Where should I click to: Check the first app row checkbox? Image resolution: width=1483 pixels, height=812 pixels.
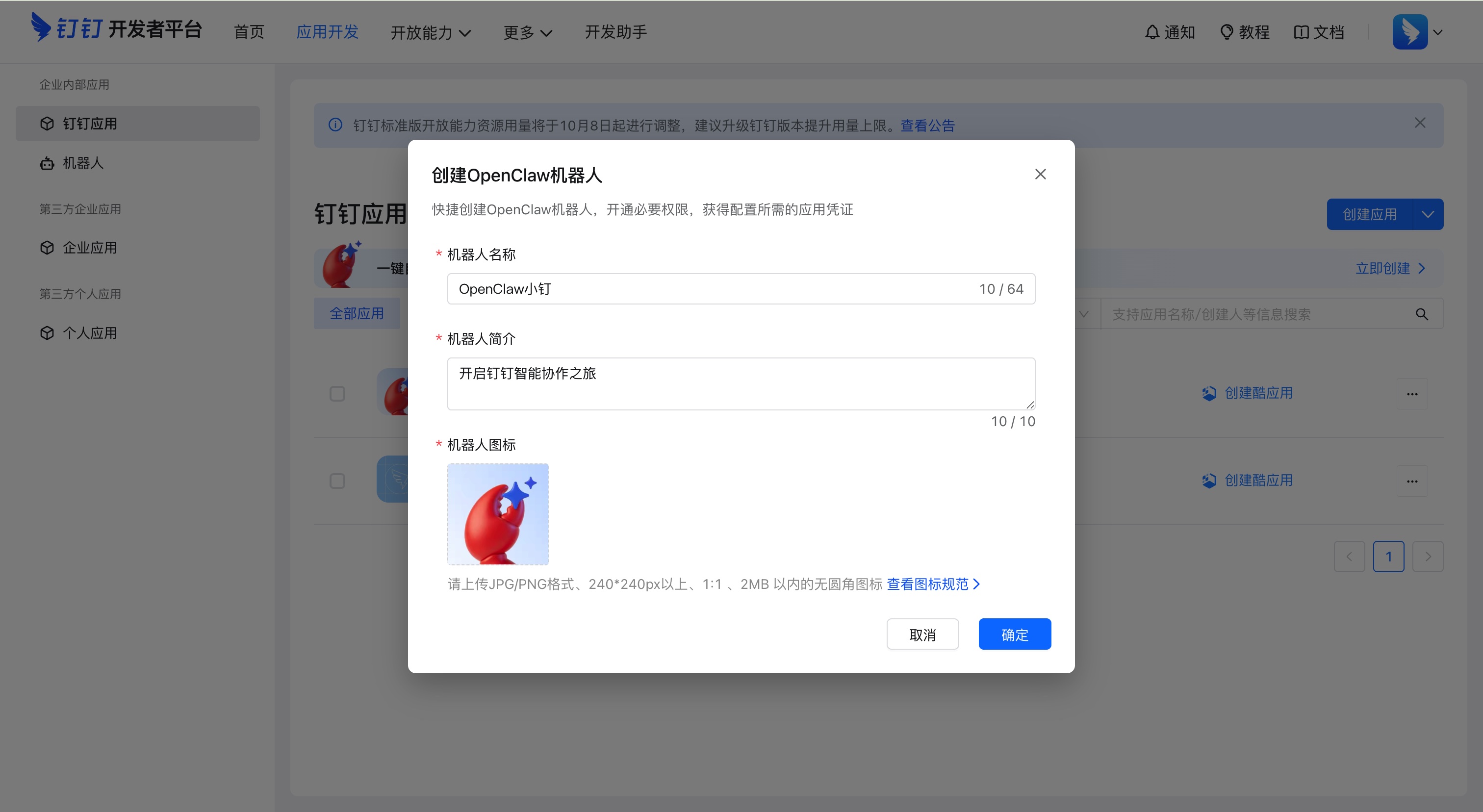pyautogui.click(x=337, y=393)
